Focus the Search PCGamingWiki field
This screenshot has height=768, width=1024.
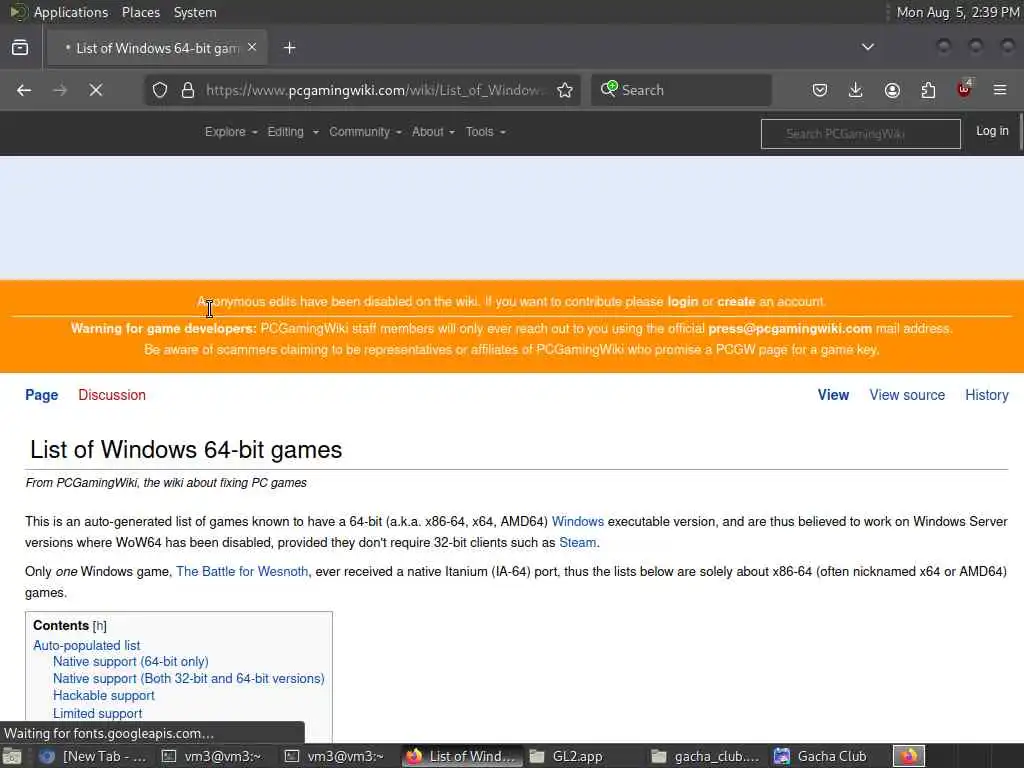[861, 134]
